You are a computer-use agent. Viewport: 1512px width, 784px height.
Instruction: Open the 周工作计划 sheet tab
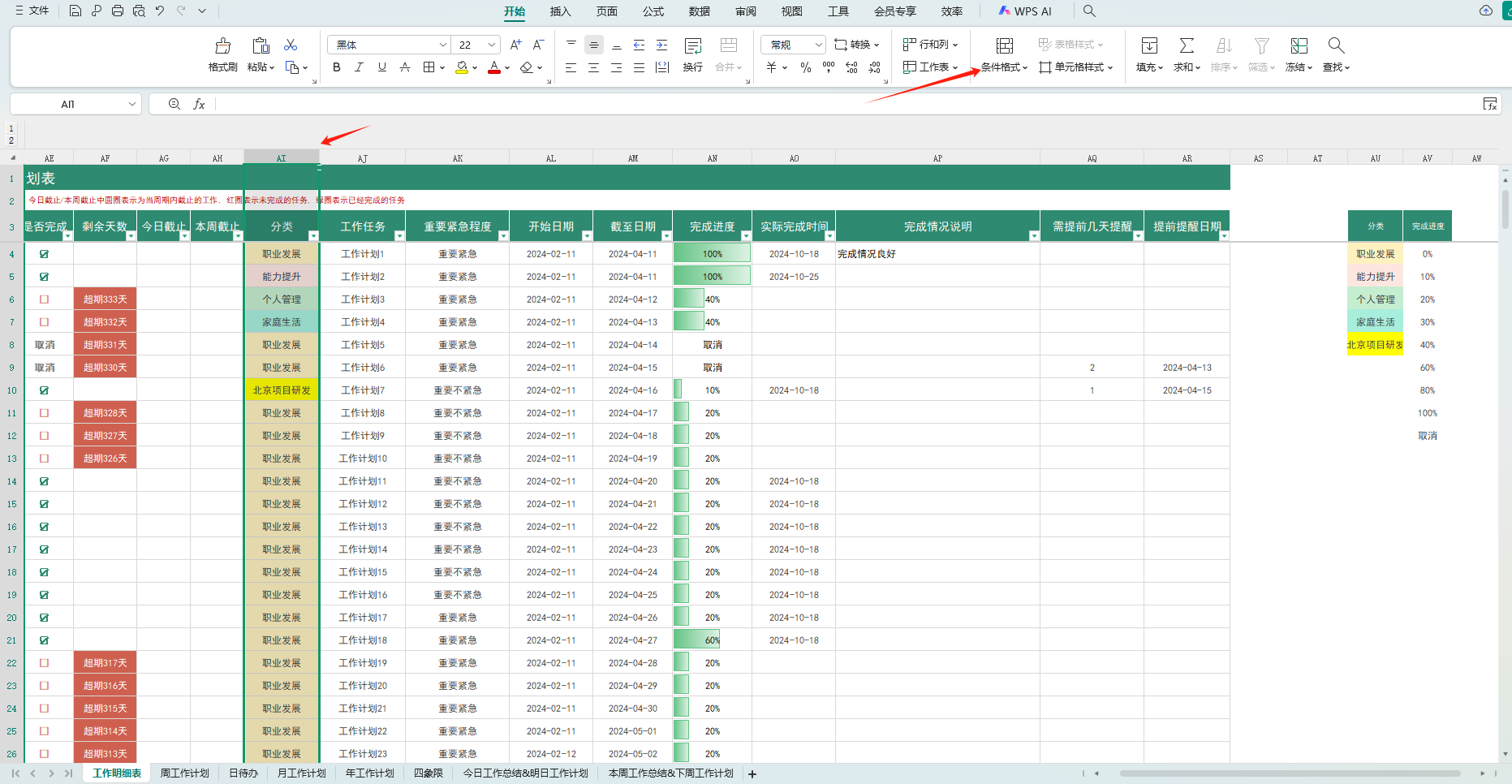click(184, 773)
